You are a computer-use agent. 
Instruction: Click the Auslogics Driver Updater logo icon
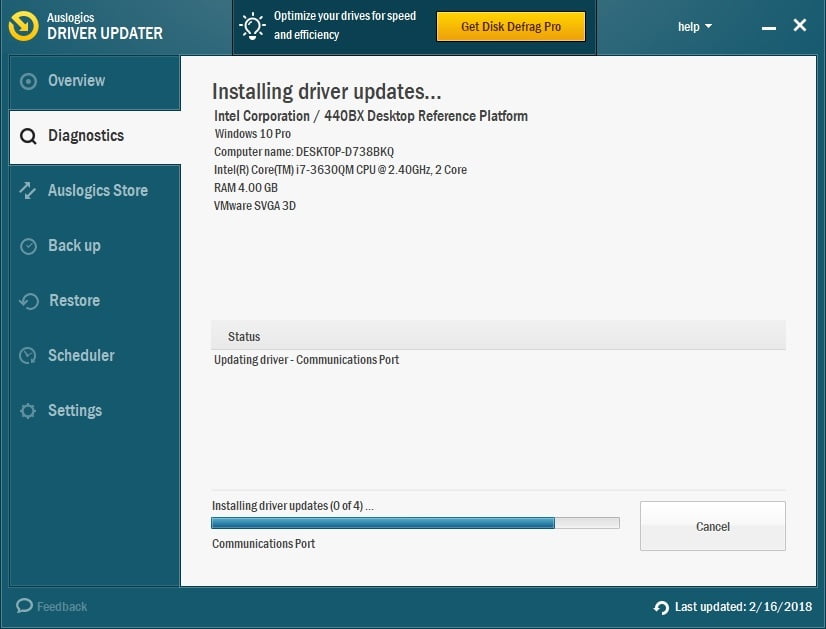[24, 26]
